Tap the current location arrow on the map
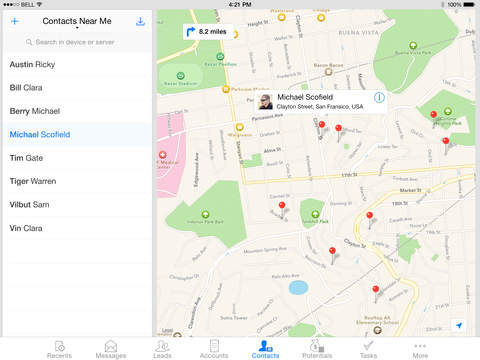The width and height of the screenshot is (480, 360). coord(459,325)
